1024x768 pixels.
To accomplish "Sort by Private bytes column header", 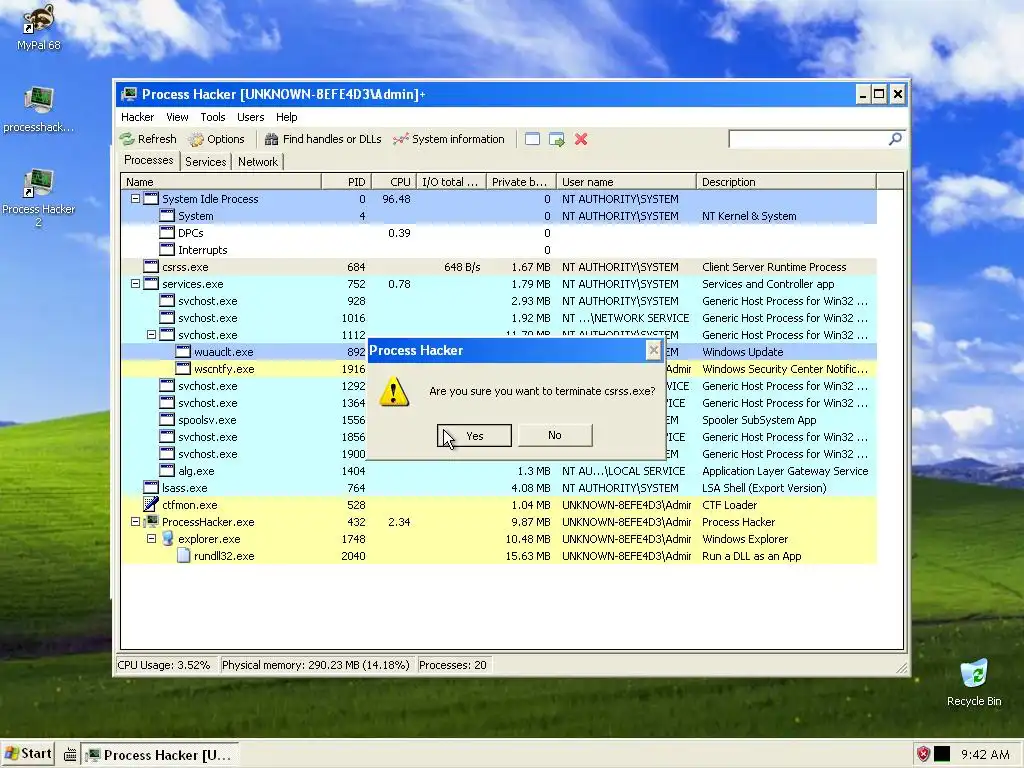I will (x=521, y=182).
